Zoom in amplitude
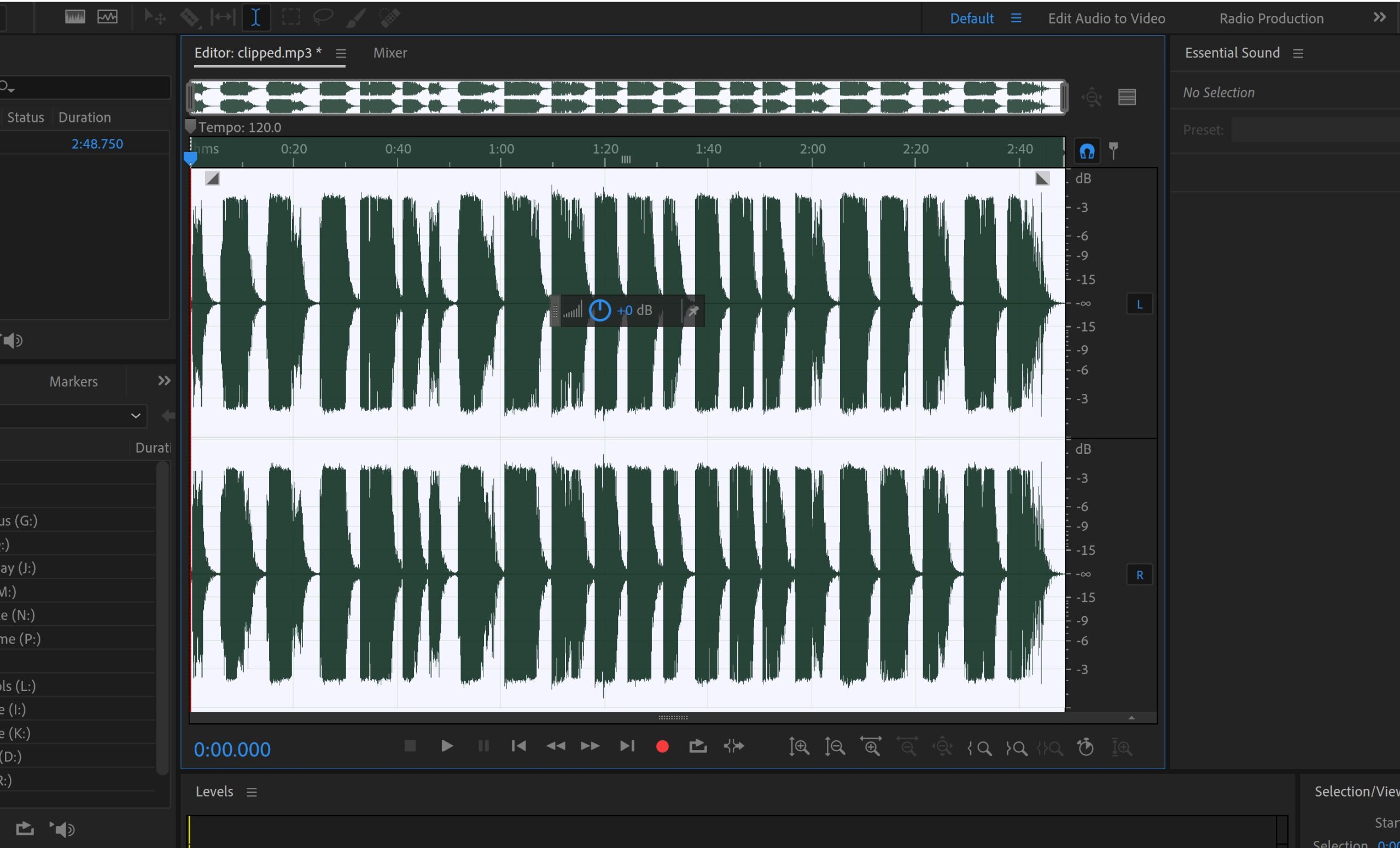Image resolution: width=1400 pixels, height=848 pixels. pyautogui.click(x=799, y=747)
